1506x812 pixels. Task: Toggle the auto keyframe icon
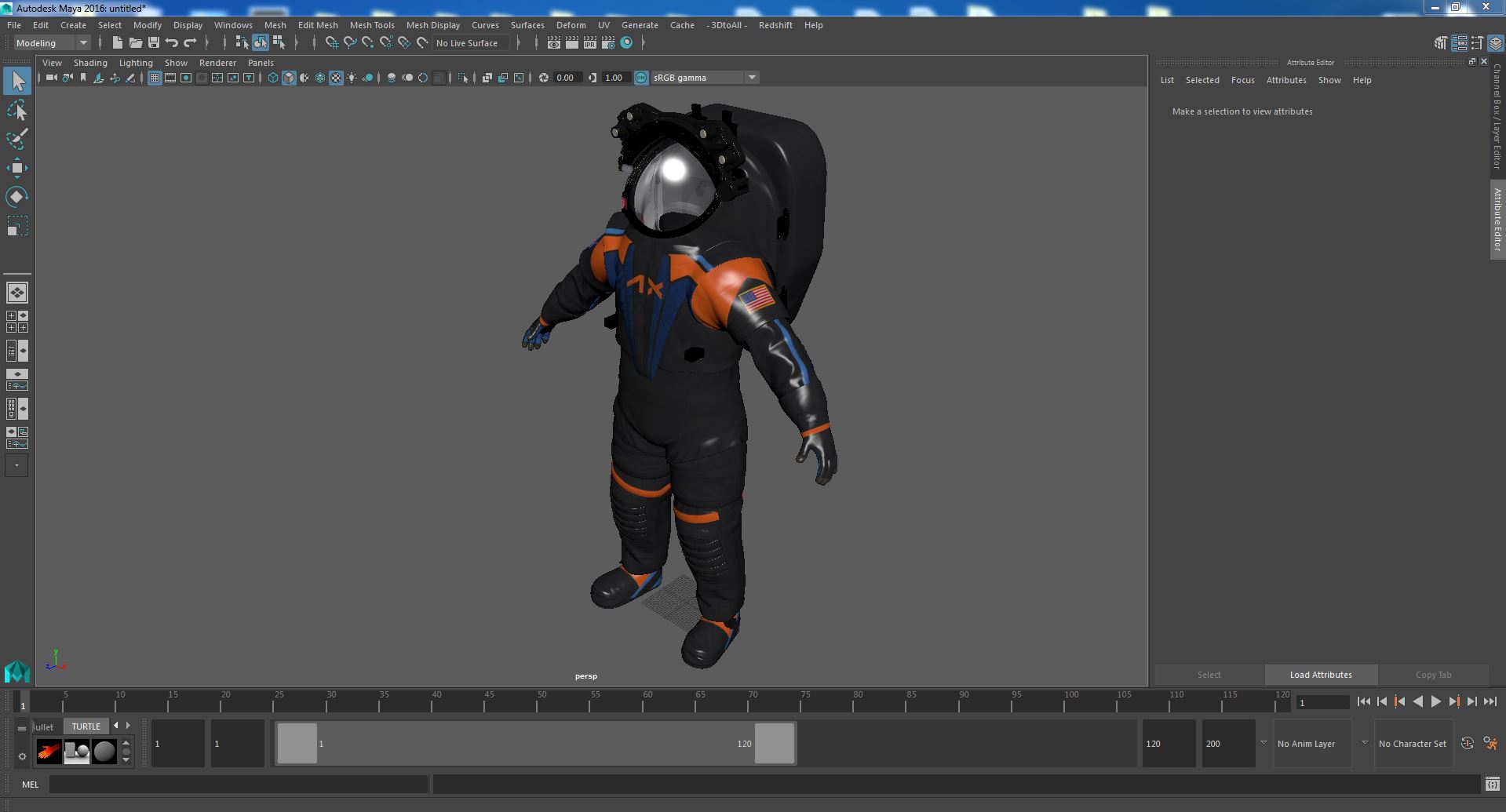[1468, 743]
